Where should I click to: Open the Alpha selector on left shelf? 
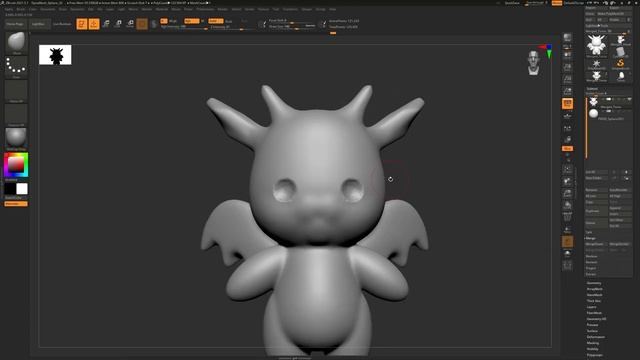pyautogui.click(x=16, y=91)
